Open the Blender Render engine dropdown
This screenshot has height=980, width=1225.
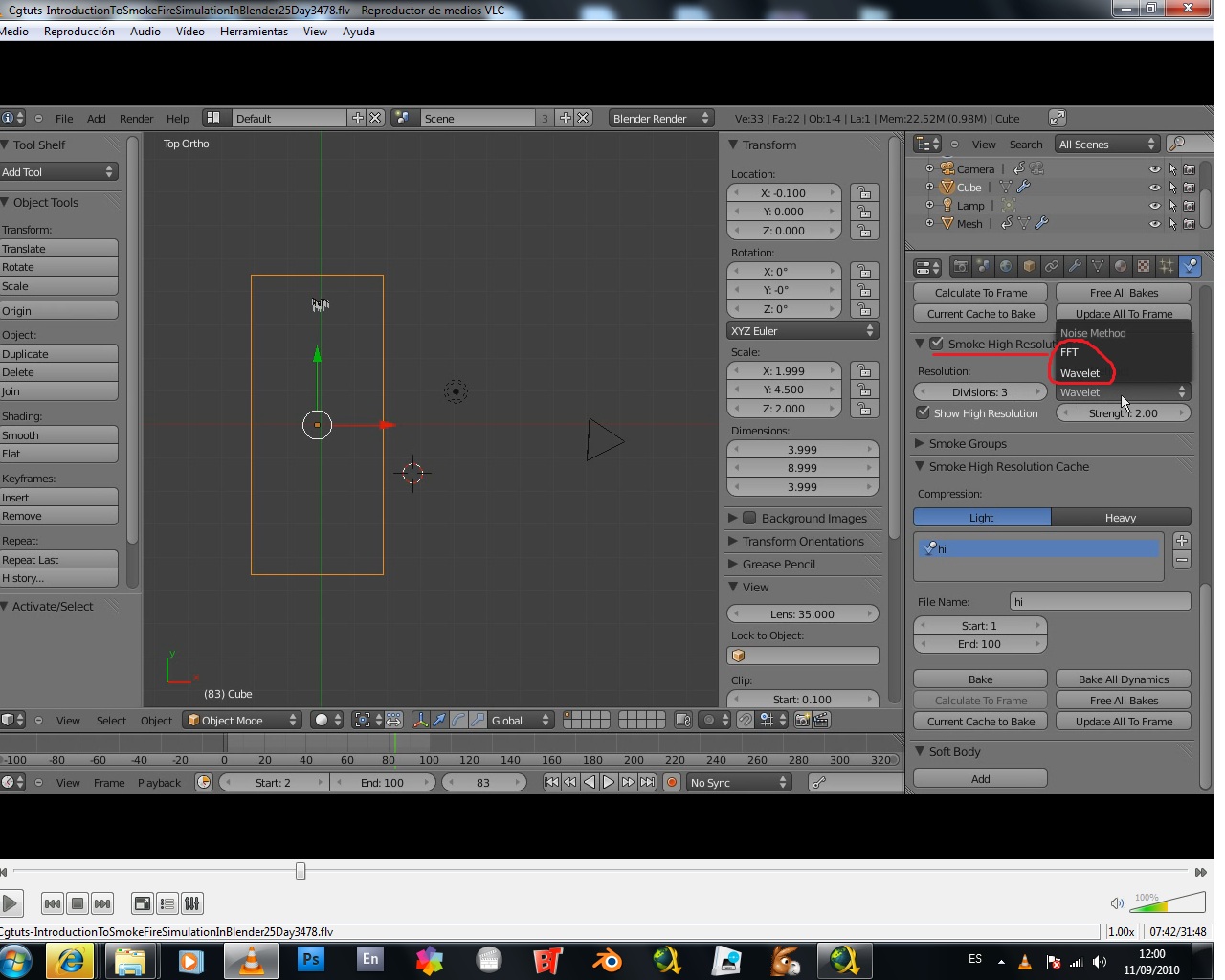(x=660, y=119)
